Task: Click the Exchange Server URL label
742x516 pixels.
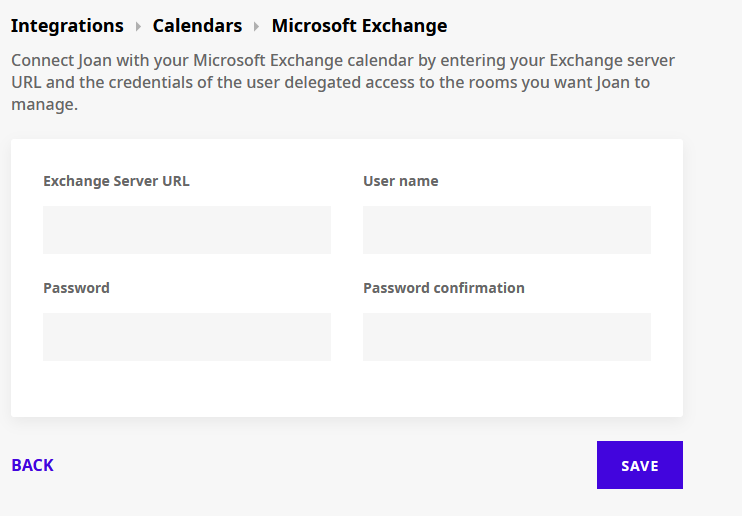Action: [x=116, y=181]
